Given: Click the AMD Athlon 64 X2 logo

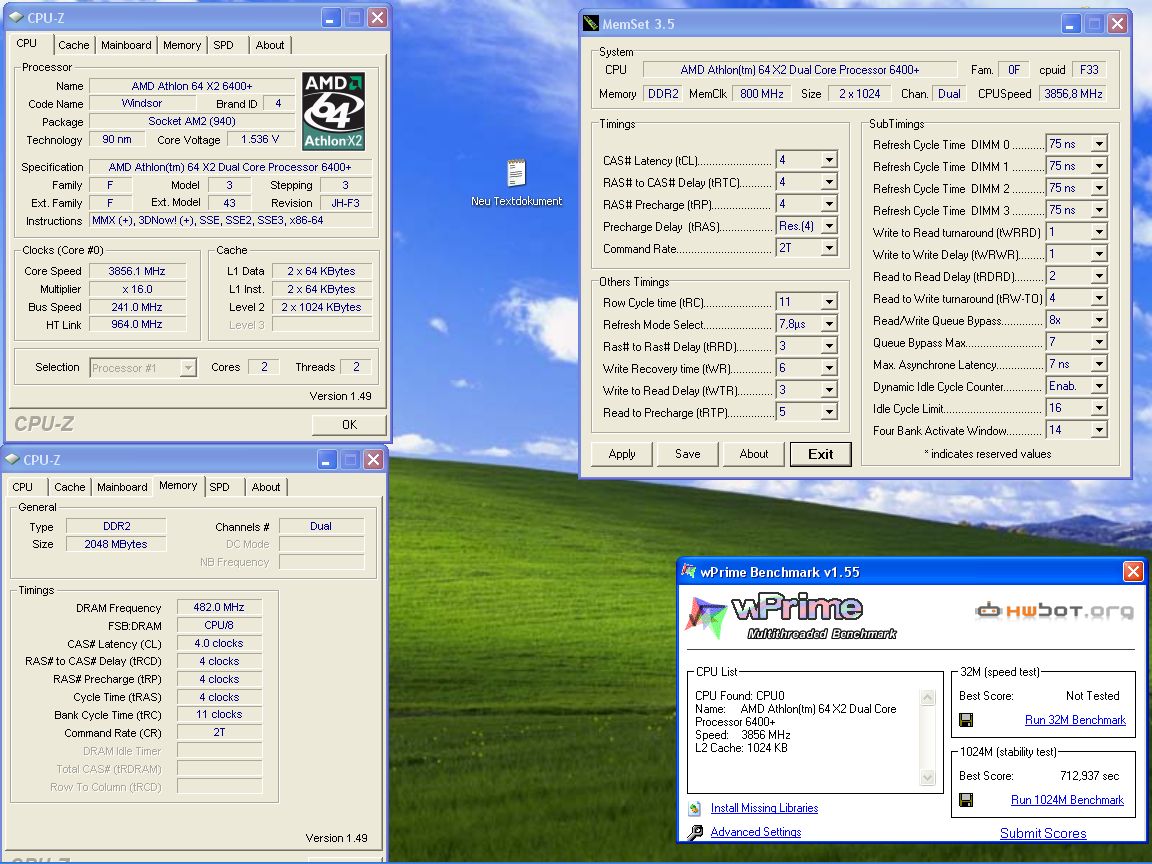Looking at the screenshot, I should (334, 112).
